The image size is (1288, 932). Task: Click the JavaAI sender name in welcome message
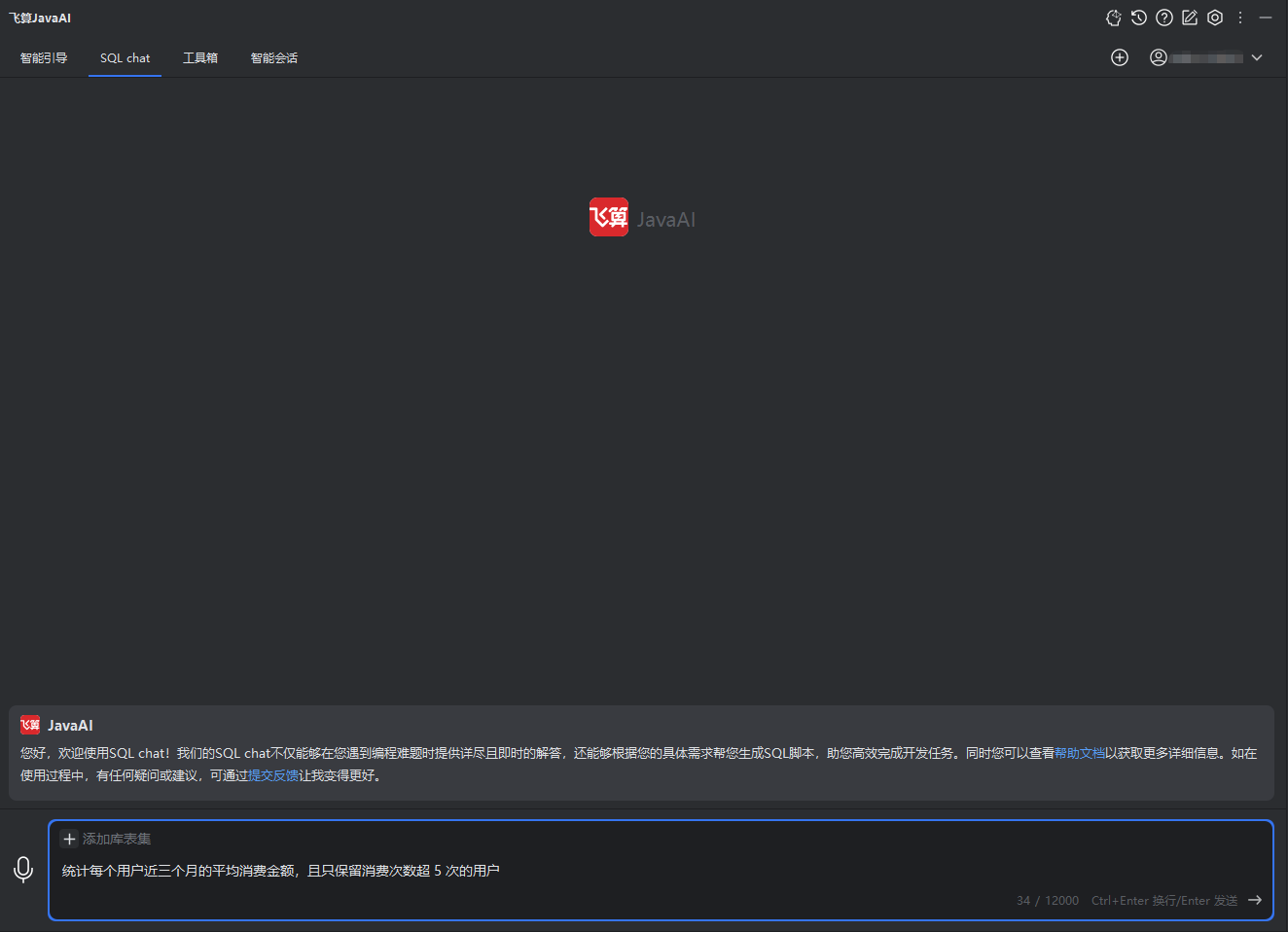pyautogui.click(x=70, y=726)
